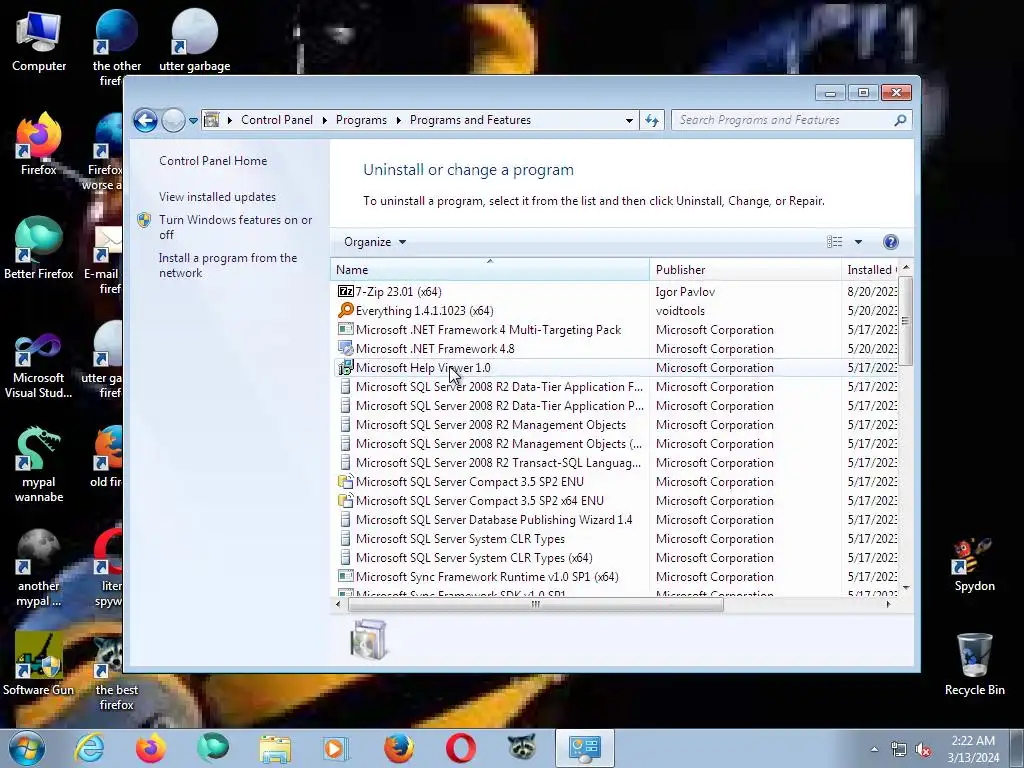The width and height of the screenshot is (1024, 768).
Task: Click the Programs and Features breadcrumb
Action: [x=470, y=120]
